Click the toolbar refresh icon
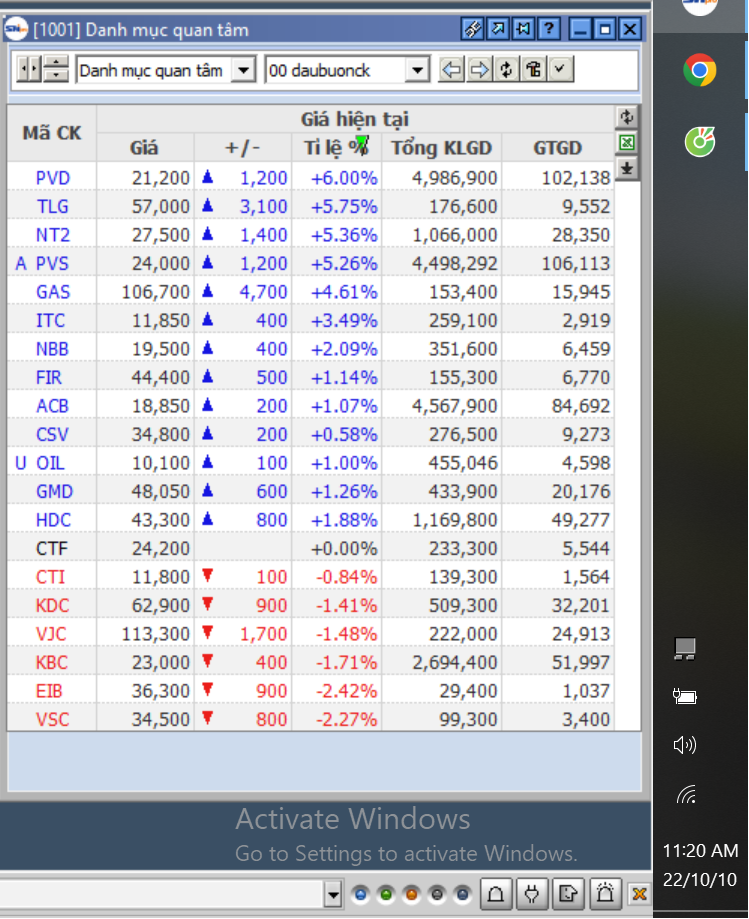 coord(506,70)
